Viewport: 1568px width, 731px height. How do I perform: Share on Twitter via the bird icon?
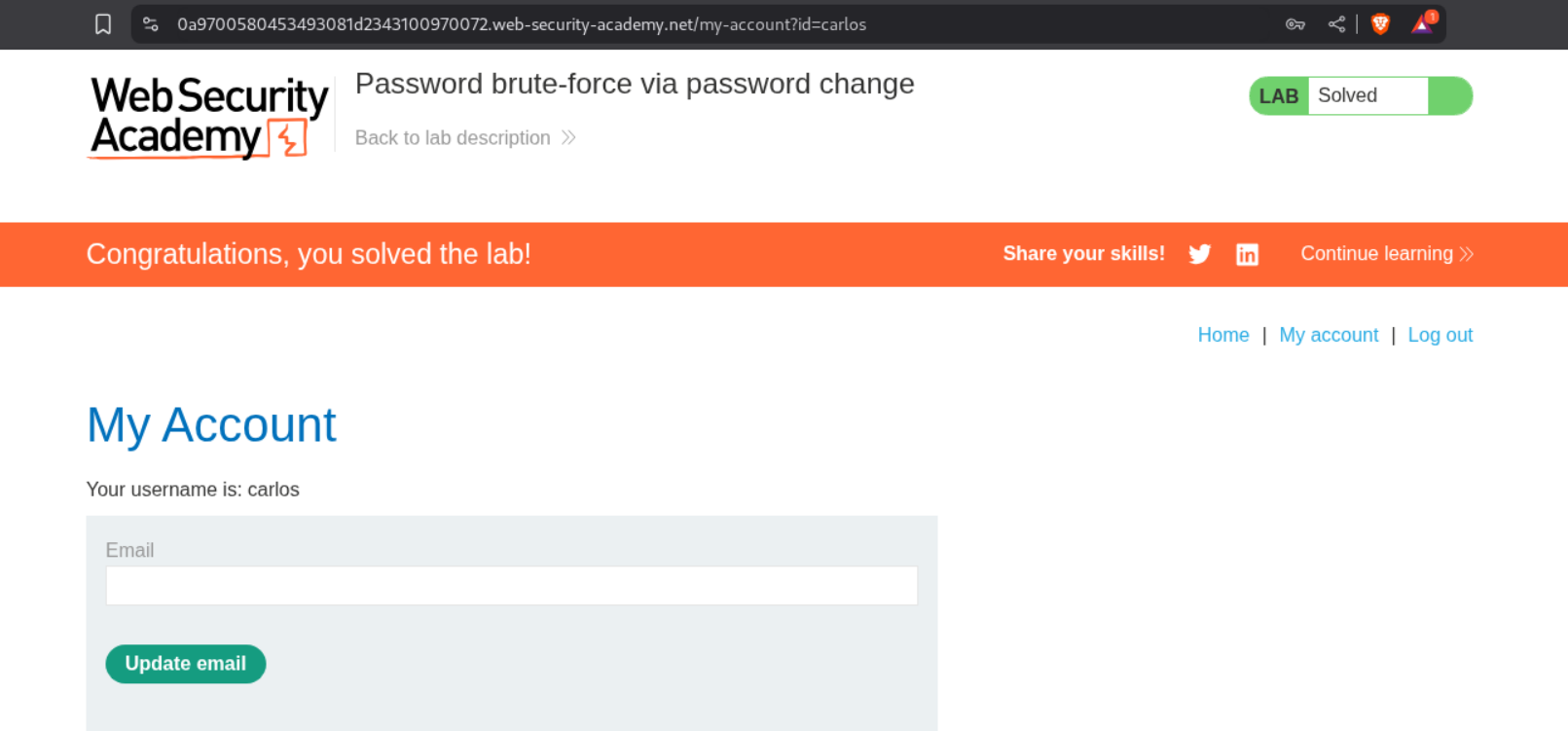(1200, 254)
